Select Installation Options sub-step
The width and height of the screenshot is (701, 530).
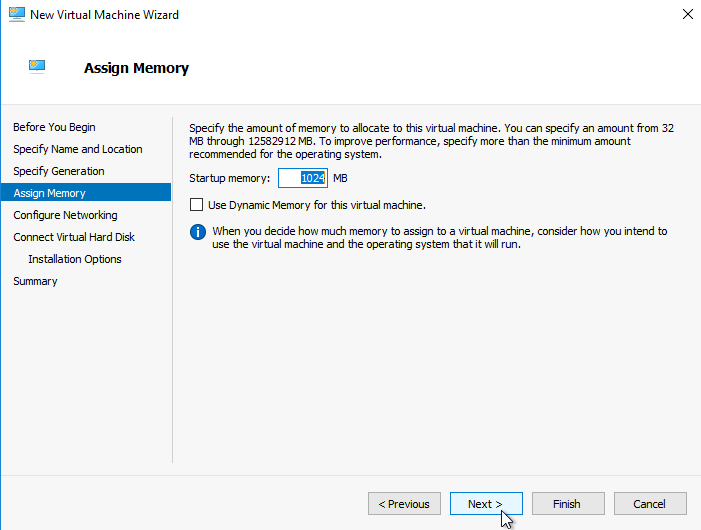click(x=75, y=259)
